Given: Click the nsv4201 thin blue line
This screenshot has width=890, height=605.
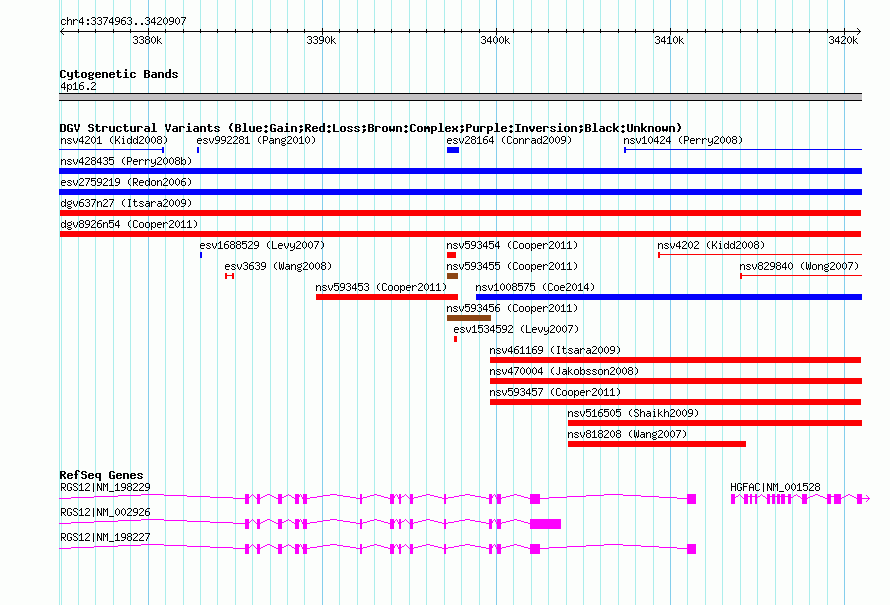Looking at the screenshot, I should pyautogui.click(x=112, y=150).
